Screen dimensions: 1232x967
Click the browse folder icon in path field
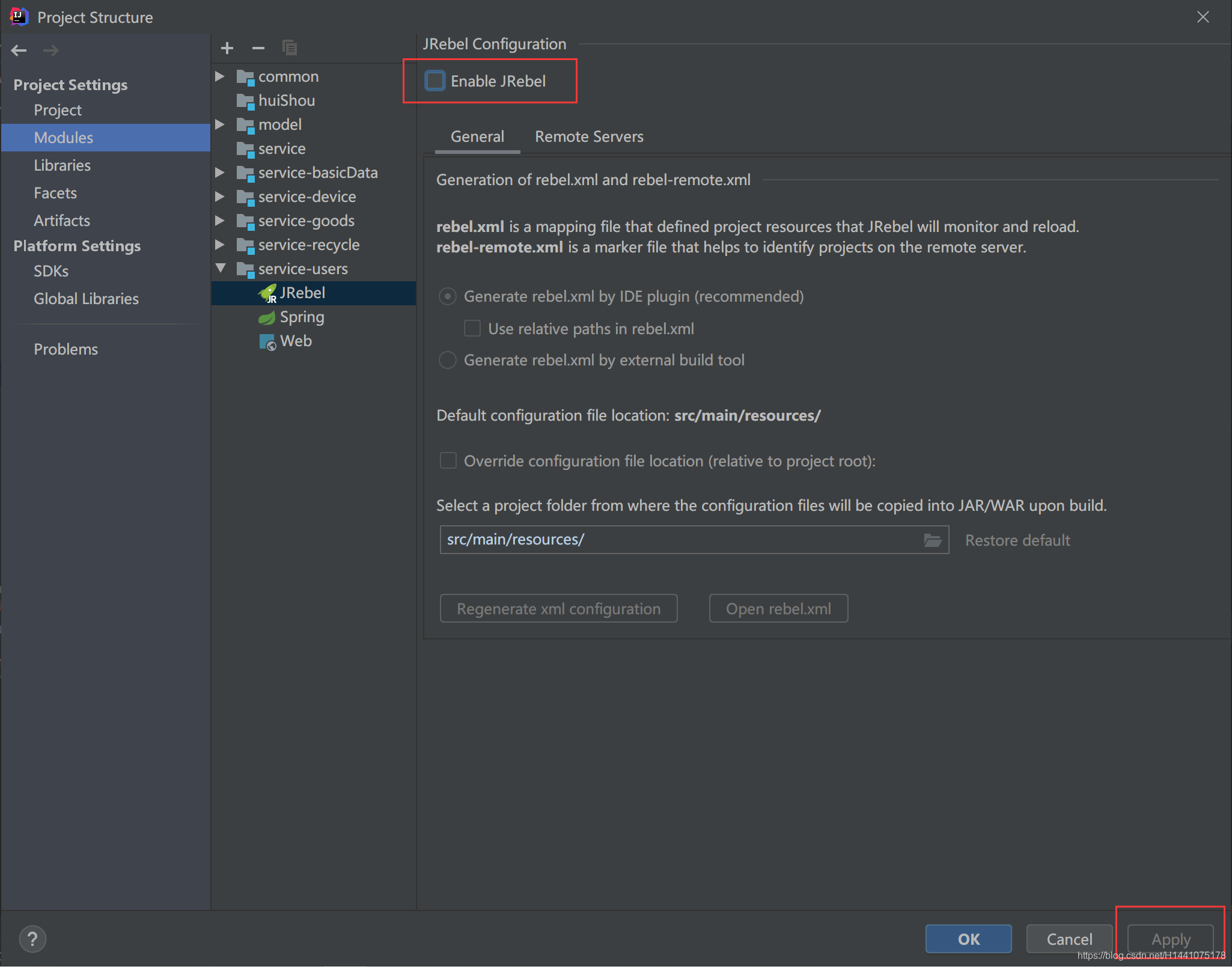[933, 540]
